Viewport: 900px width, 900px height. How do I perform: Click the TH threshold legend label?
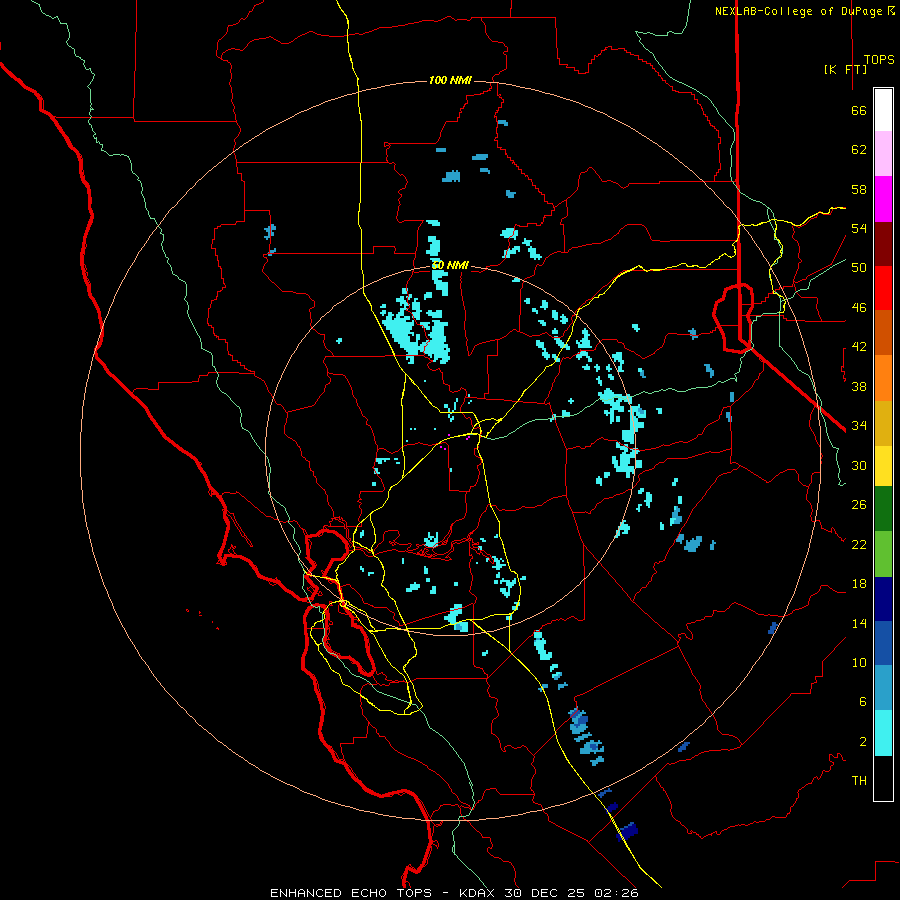[x=859, y=781]
